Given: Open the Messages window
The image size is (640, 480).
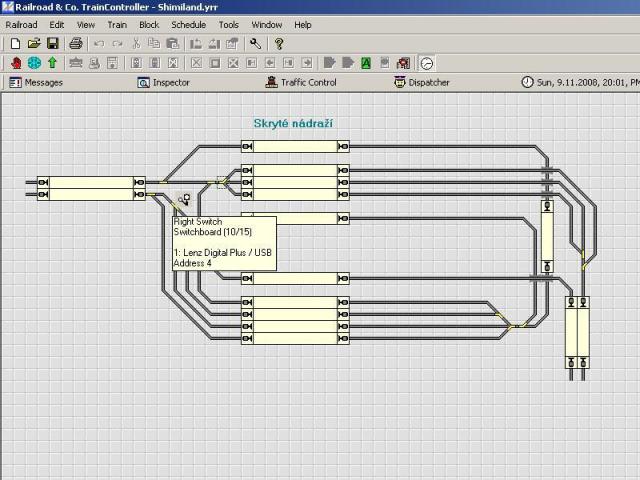Looking at the screenshot, I should coord(36,82).
